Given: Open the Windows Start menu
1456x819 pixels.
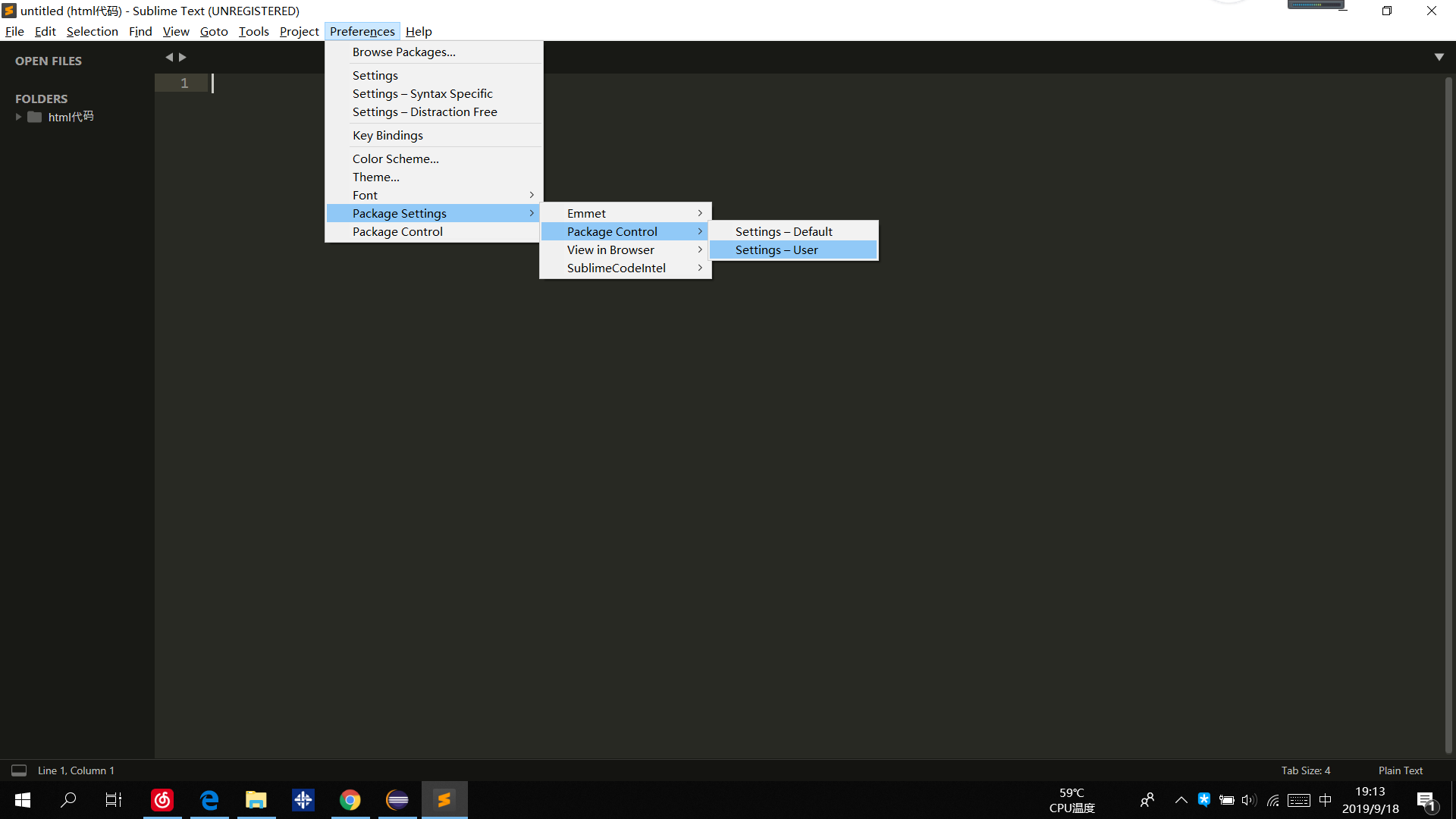Looking at the screenshot, I should tap(23, 800).
